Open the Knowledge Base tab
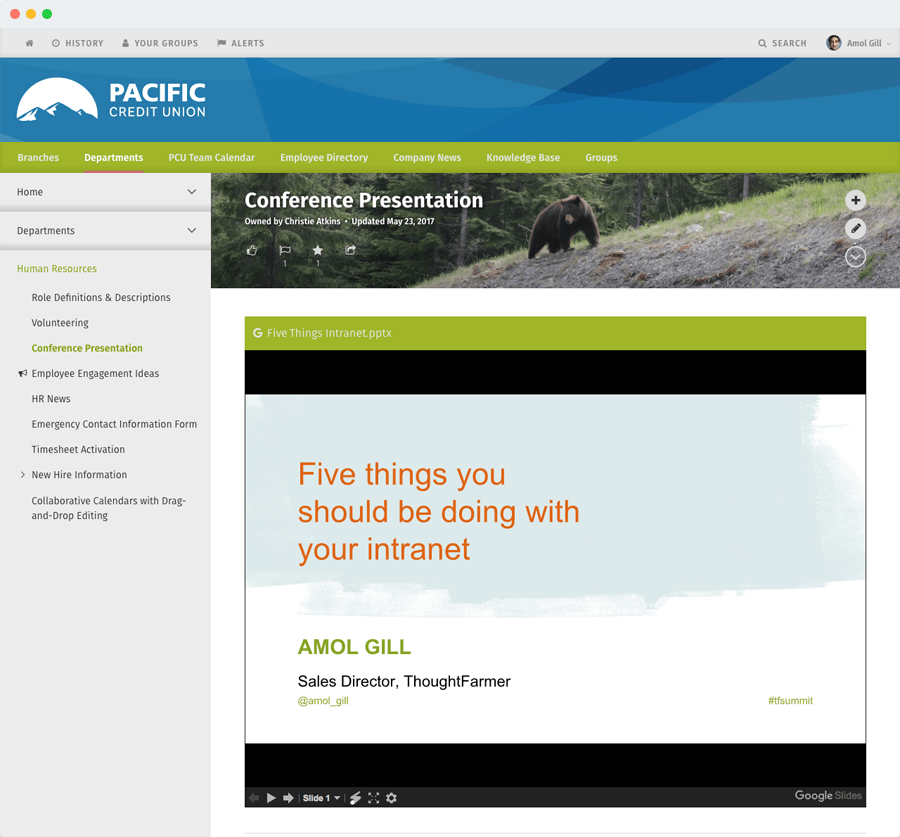This screenshot has height=837, width=900. coord(523,157)
